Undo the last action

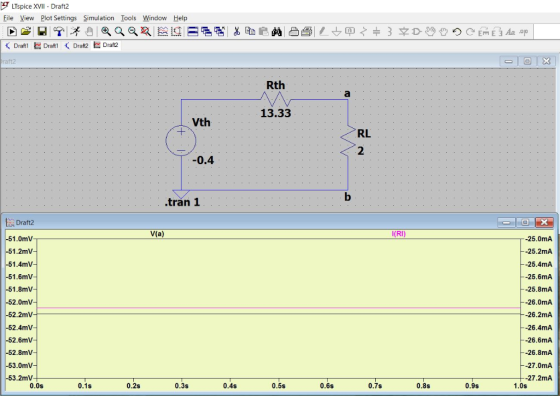457,32
